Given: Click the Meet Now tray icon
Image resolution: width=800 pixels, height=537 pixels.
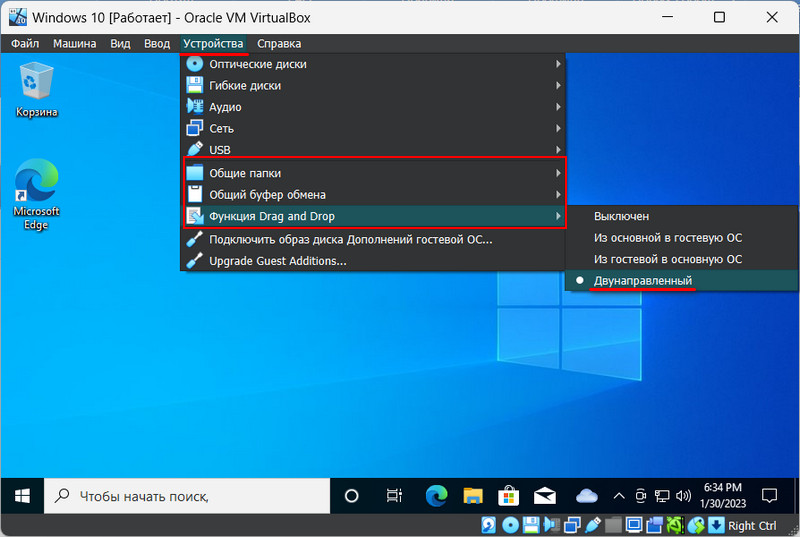Looking at the screenshot, I should tap(641, 496).
